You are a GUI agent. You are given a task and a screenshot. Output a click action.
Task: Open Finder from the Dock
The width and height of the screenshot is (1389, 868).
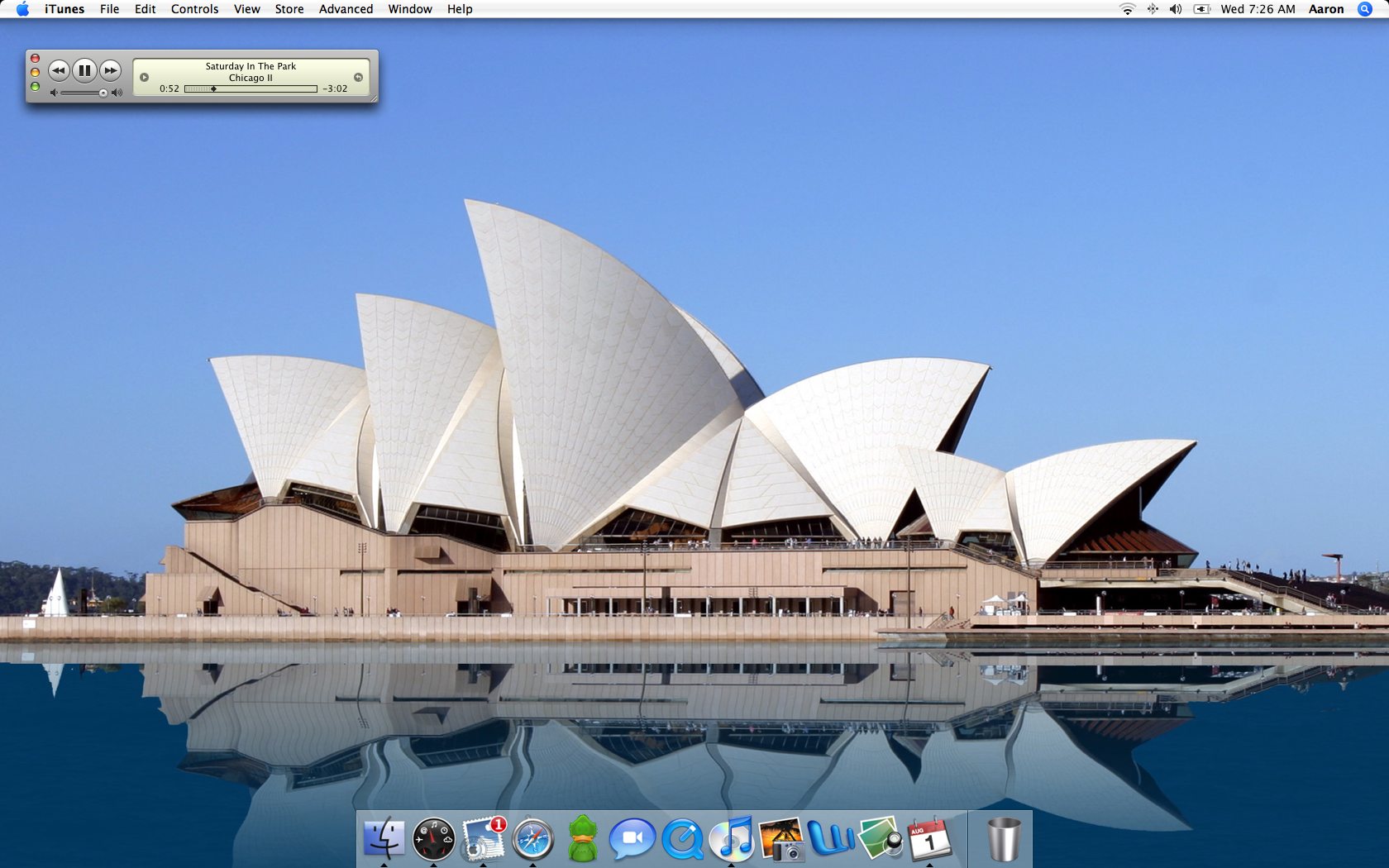tap(384, 839)
